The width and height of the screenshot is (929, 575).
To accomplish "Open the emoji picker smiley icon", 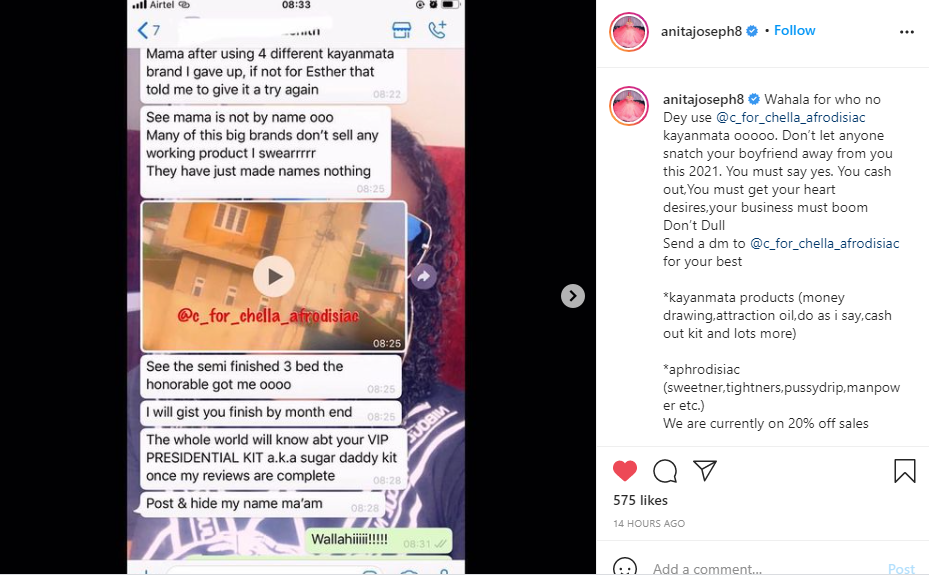I will (x=624, y=567).
